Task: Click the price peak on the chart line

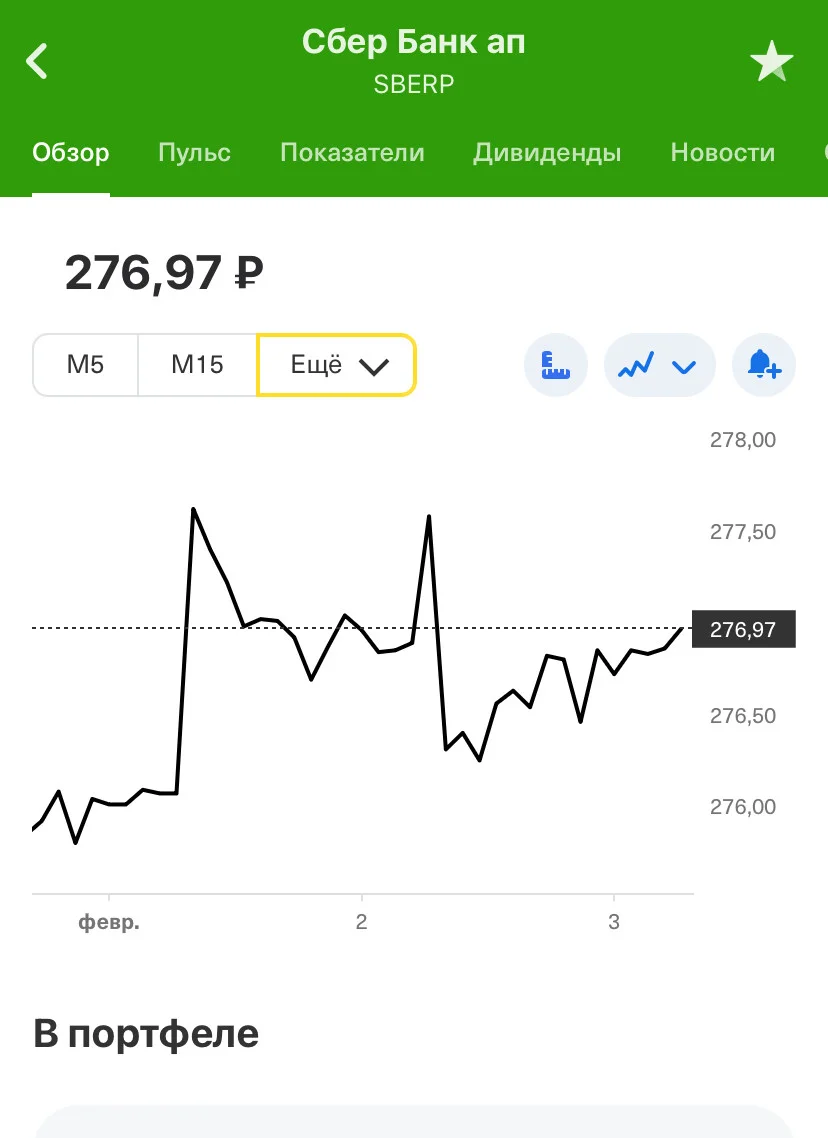Action: 193,510
